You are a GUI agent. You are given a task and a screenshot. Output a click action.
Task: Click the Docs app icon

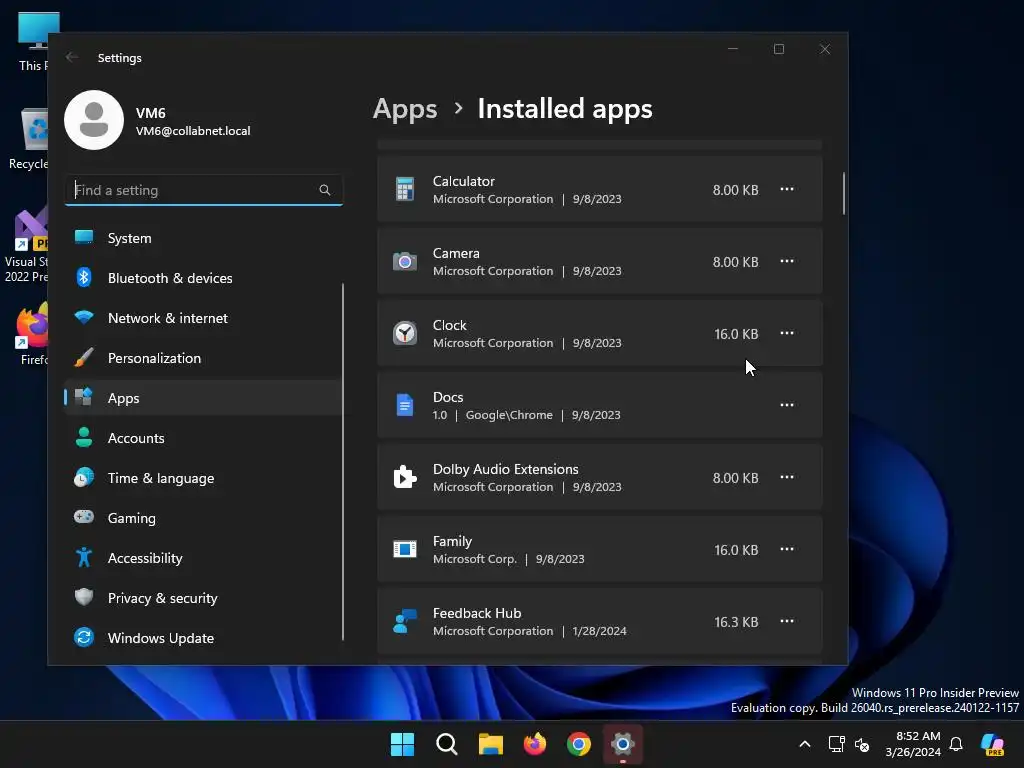click(405, 405)
